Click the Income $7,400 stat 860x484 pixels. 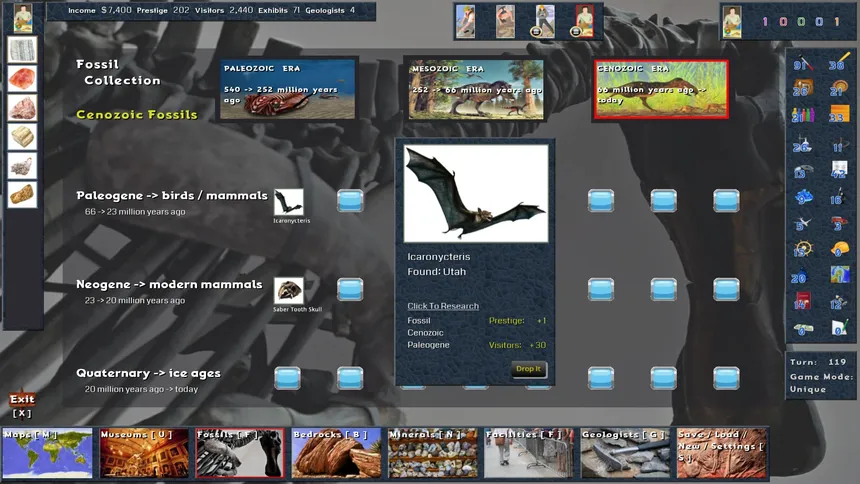tap(99, 10)
